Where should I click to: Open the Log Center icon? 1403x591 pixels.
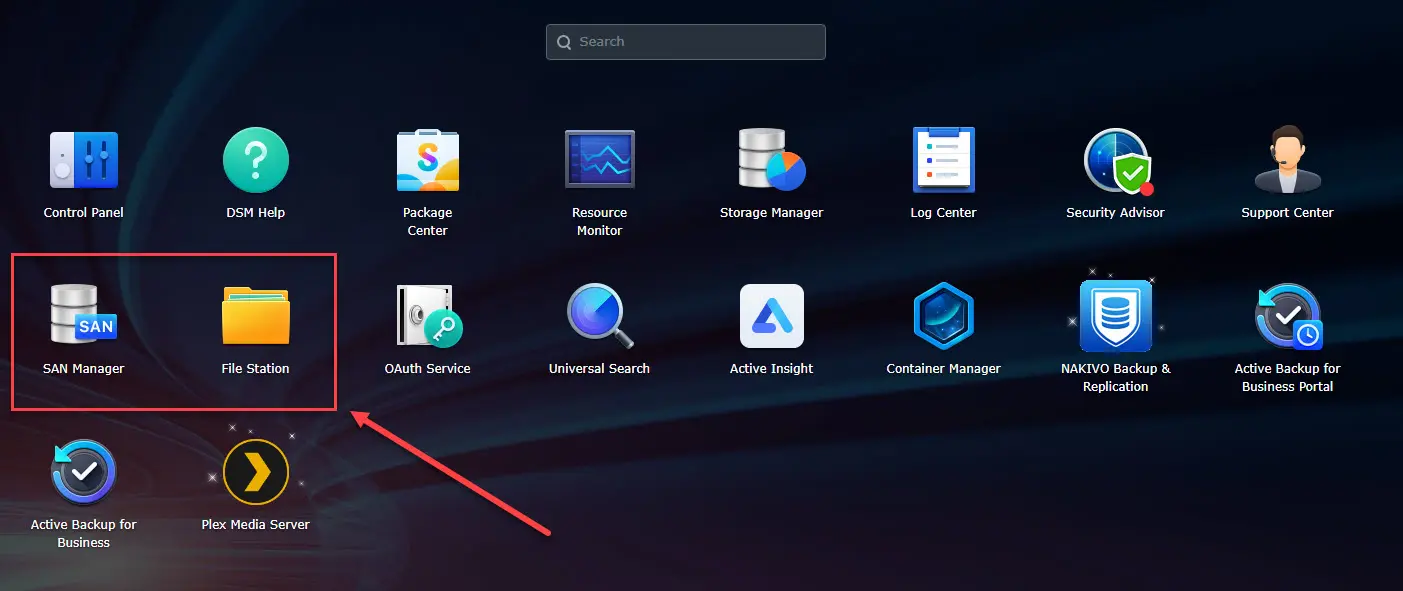click(944, 160)
